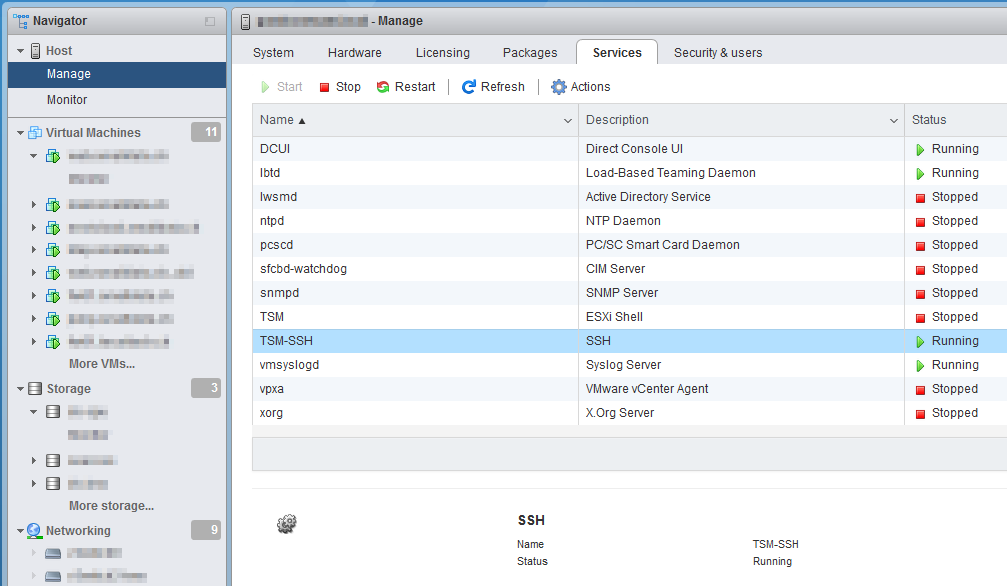Click the Storage datastore icon in Navigator
Image resolution: width=1007 pixels, height=586 pixels.
(x=35, y=389)
